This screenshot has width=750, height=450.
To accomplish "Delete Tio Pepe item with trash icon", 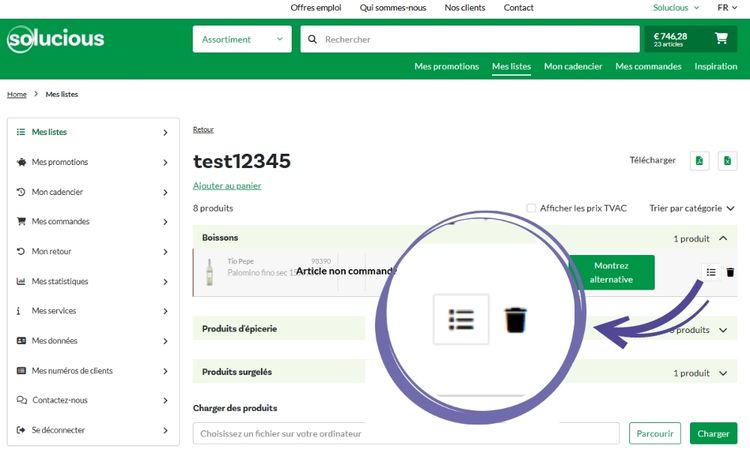I will coord(730,272).
